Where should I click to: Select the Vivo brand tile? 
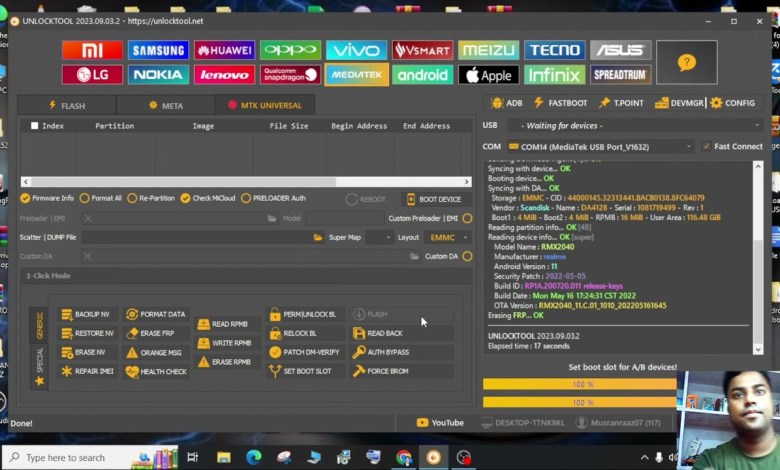tap(356, 50)
